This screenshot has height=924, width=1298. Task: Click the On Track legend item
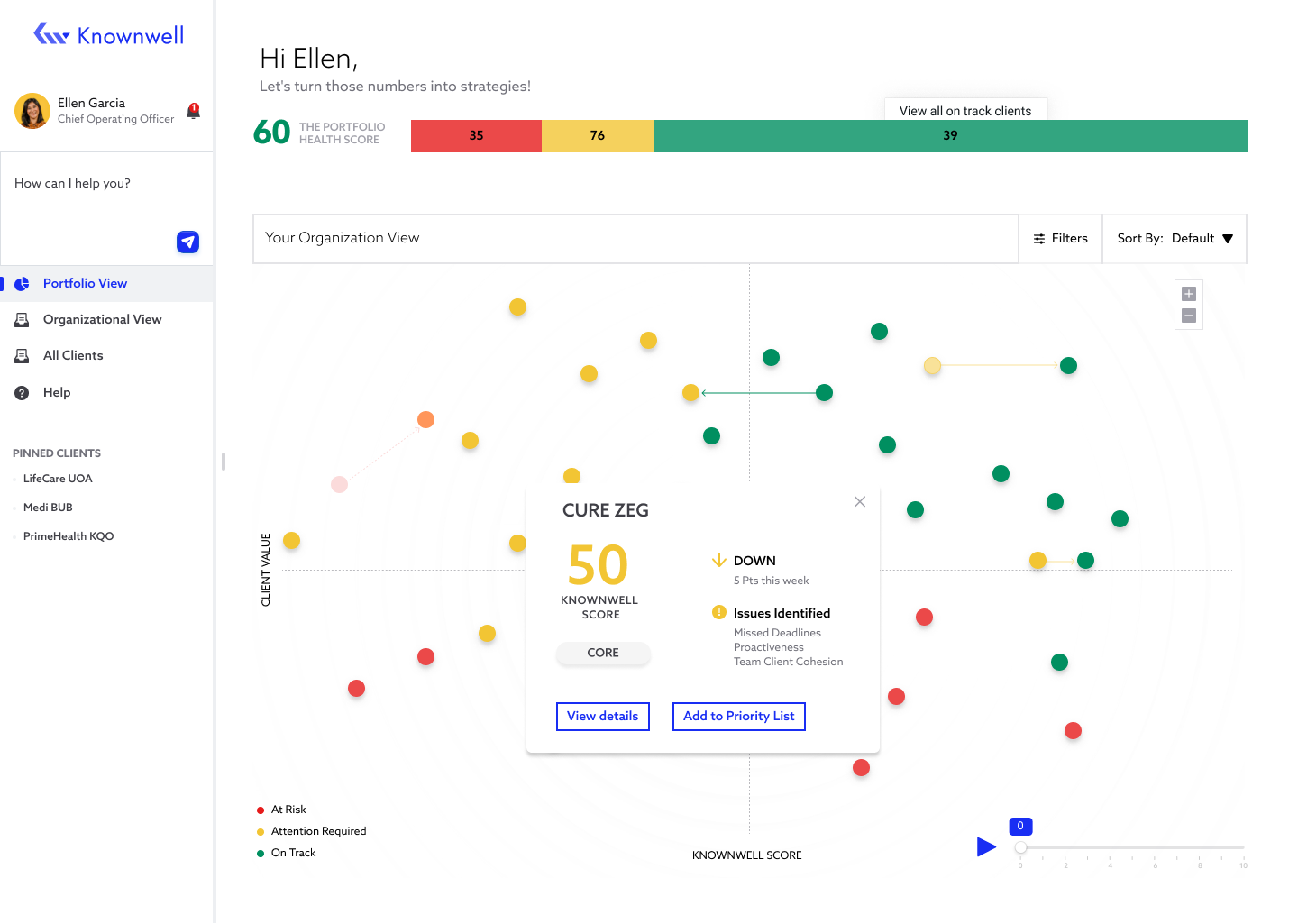point(287,853)
